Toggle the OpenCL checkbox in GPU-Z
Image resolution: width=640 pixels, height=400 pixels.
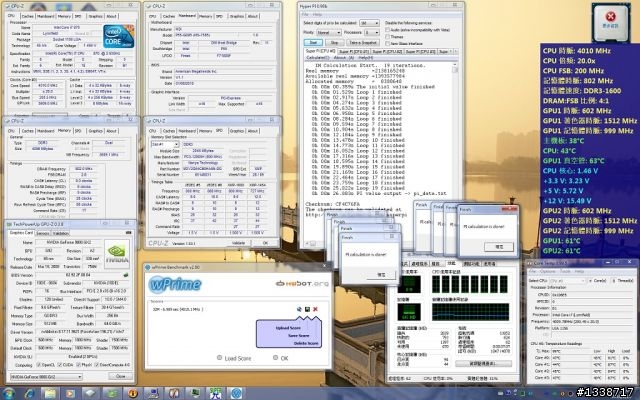pos(39,364)
